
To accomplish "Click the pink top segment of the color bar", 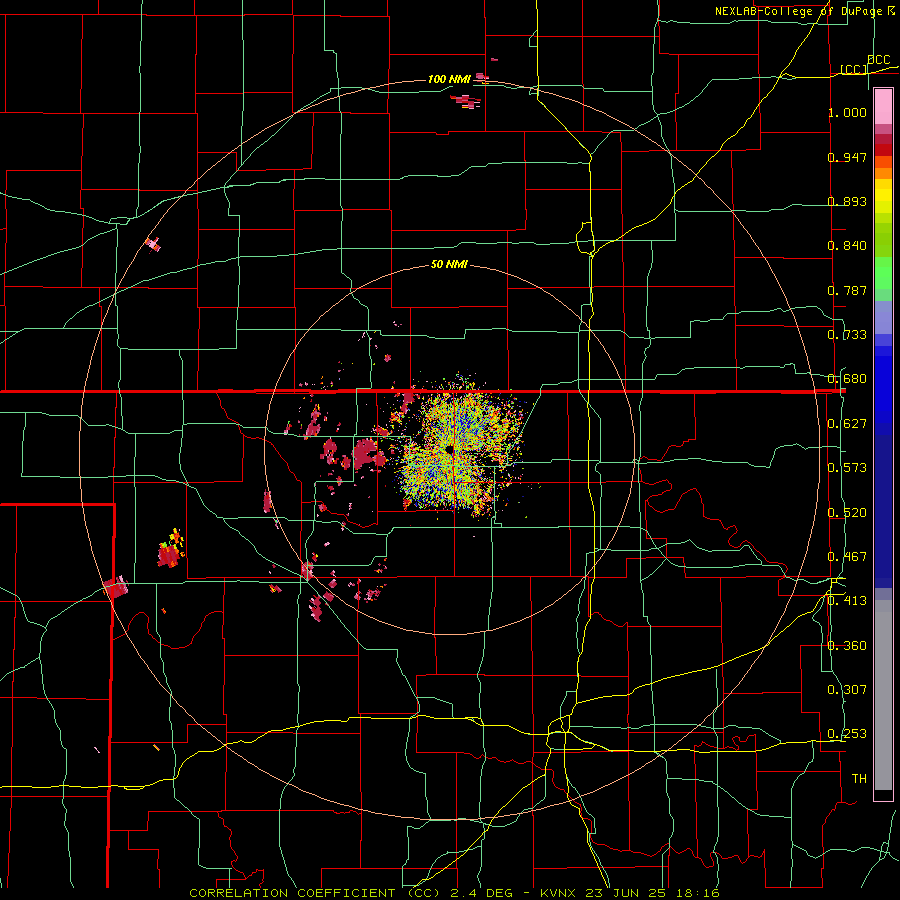I will [883, 106].
